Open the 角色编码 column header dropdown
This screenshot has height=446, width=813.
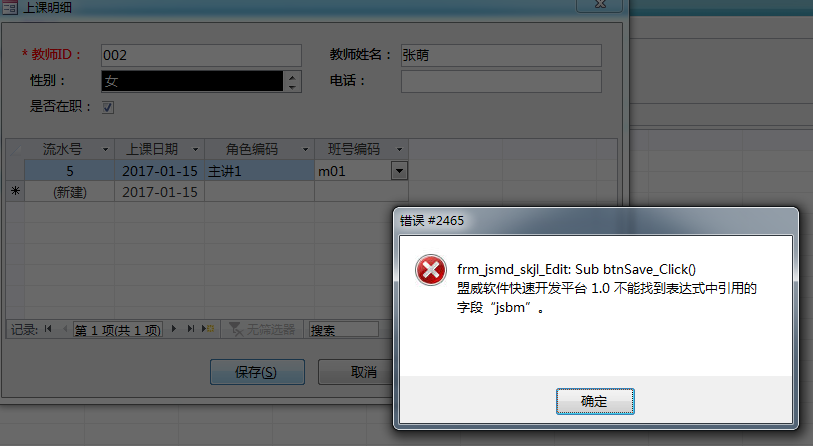305,149
